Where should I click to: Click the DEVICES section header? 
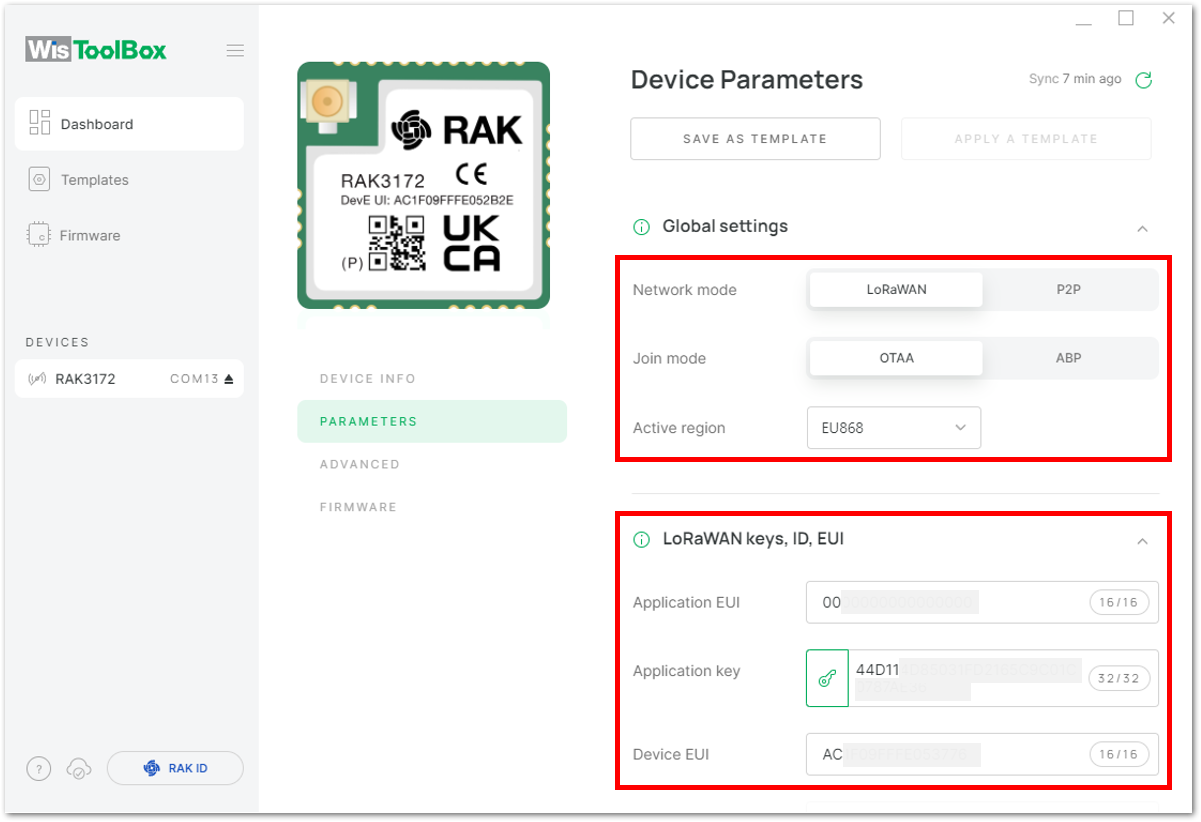click(x=57, y=342)
